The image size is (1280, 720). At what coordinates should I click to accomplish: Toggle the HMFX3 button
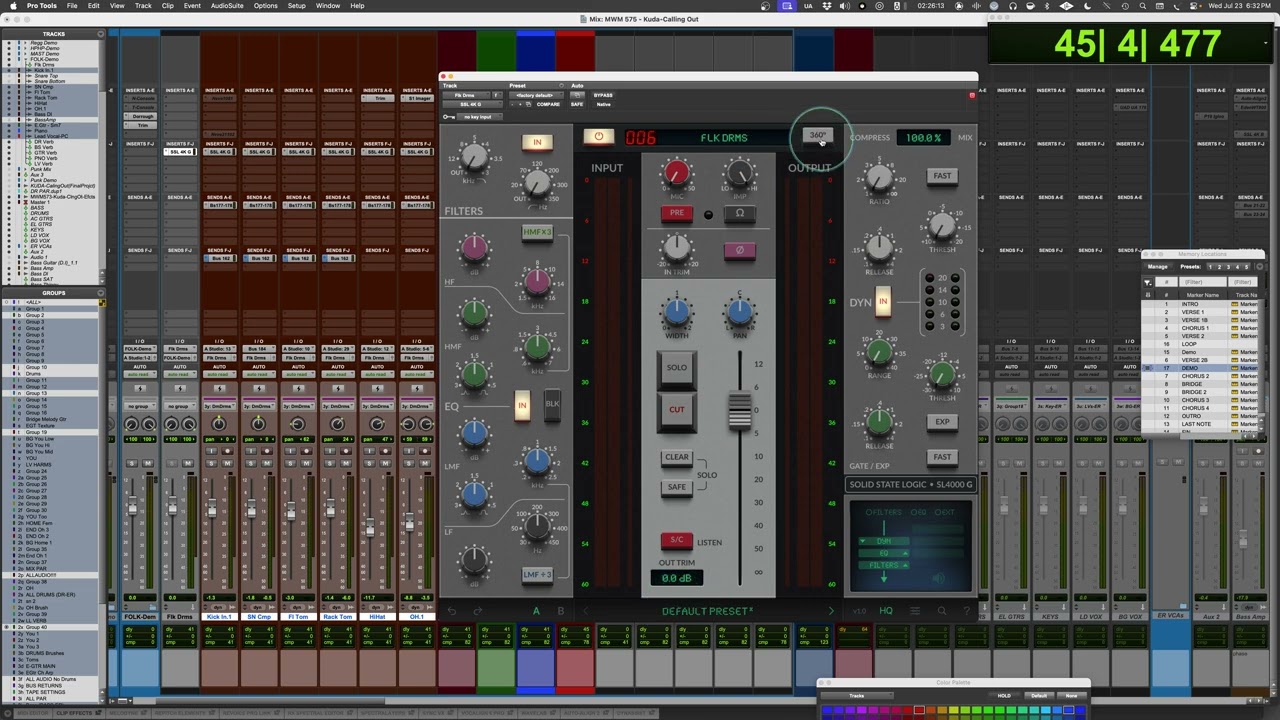coord(537,232)
